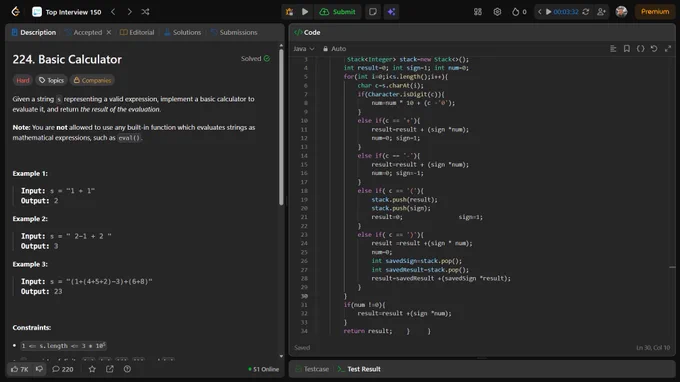
Task: Open the 220 comments
Action: (62, 369)
